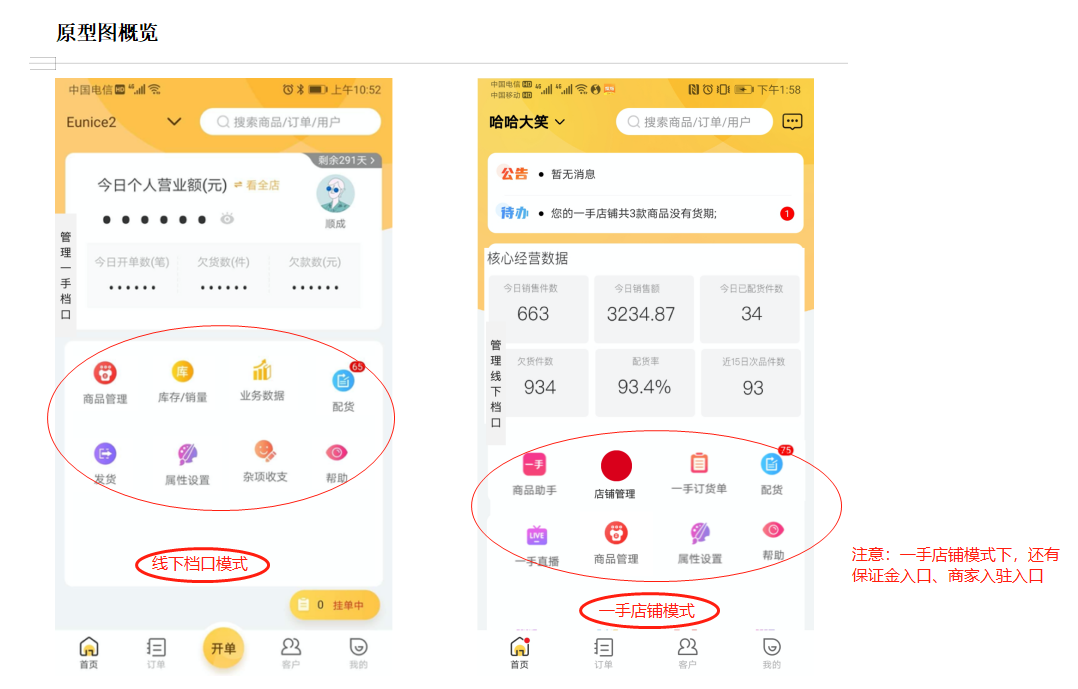Switch view with 看全店 toggle
The height and width of the screenshot is (689, 1078).
pos(257,185)
